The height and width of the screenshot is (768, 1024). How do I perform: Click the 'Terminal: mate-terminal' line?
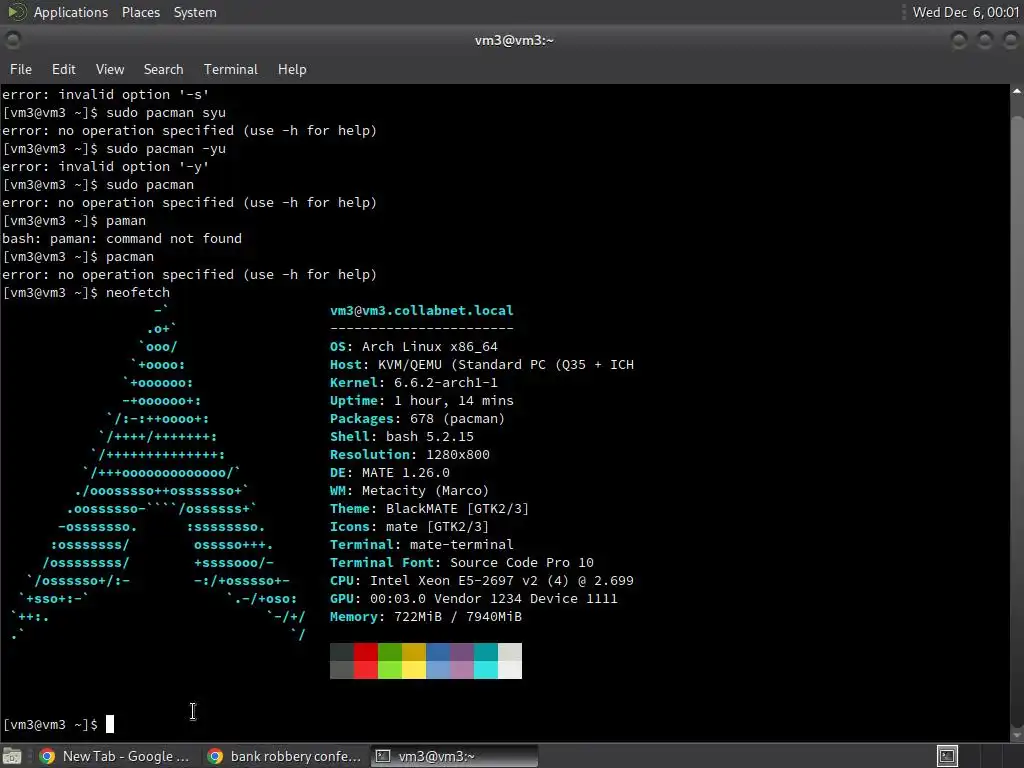coord(422,545)
